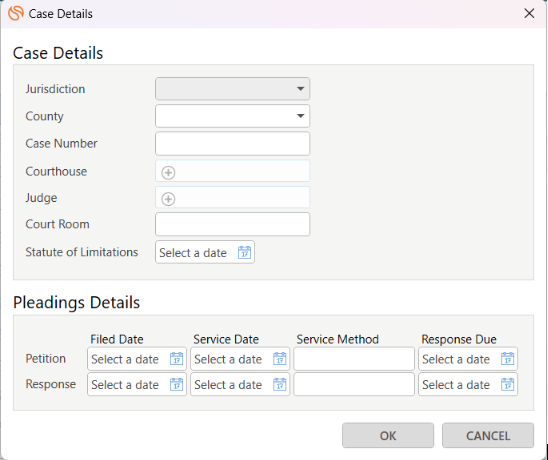The image size is (548, 460).
Task: Add a courthouse with the plus icon
Action: tap(168, 172)
